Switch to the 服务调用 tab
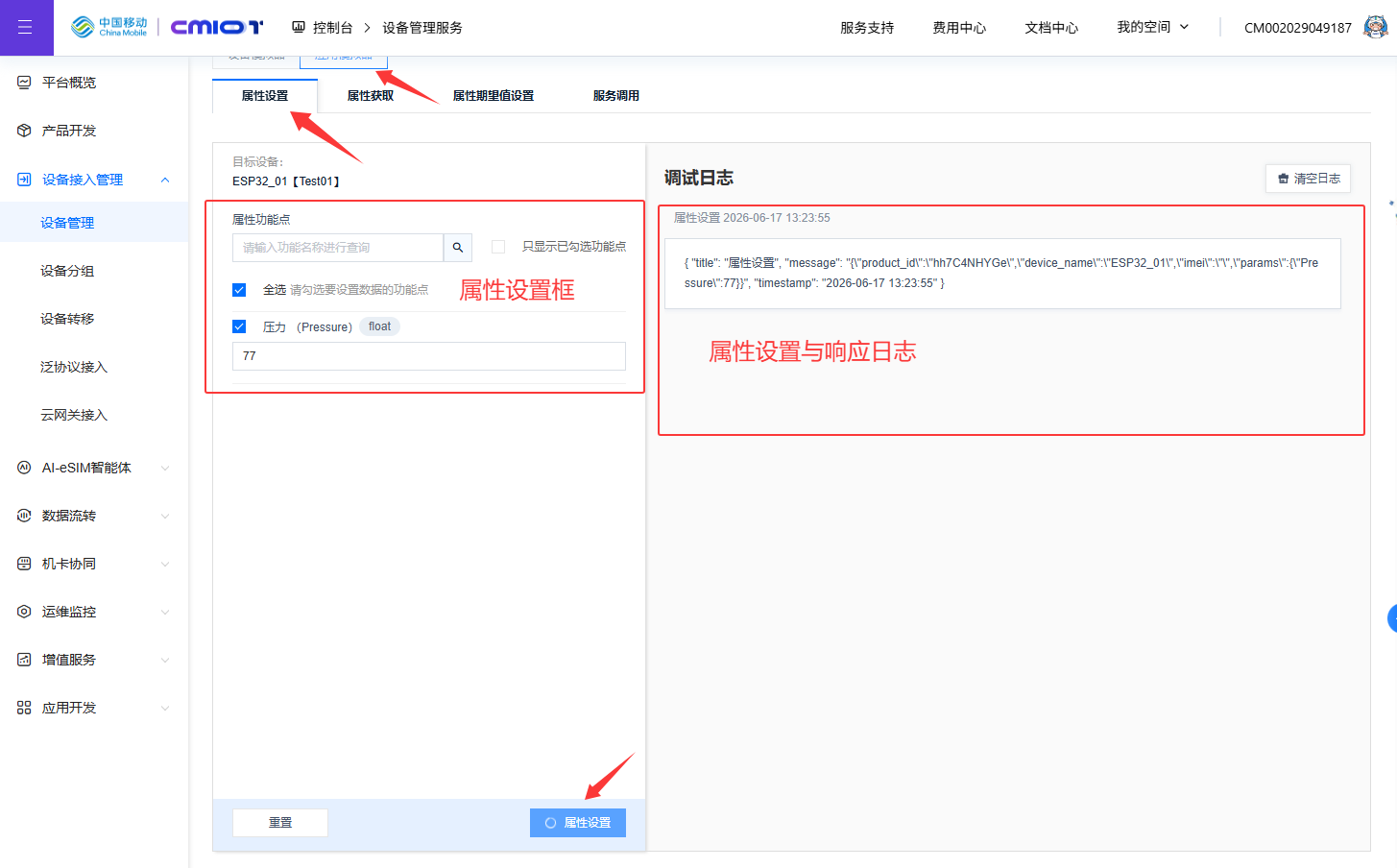This screenshot has height=868, width=1397. pyautogui.click(x=616, y=96)
